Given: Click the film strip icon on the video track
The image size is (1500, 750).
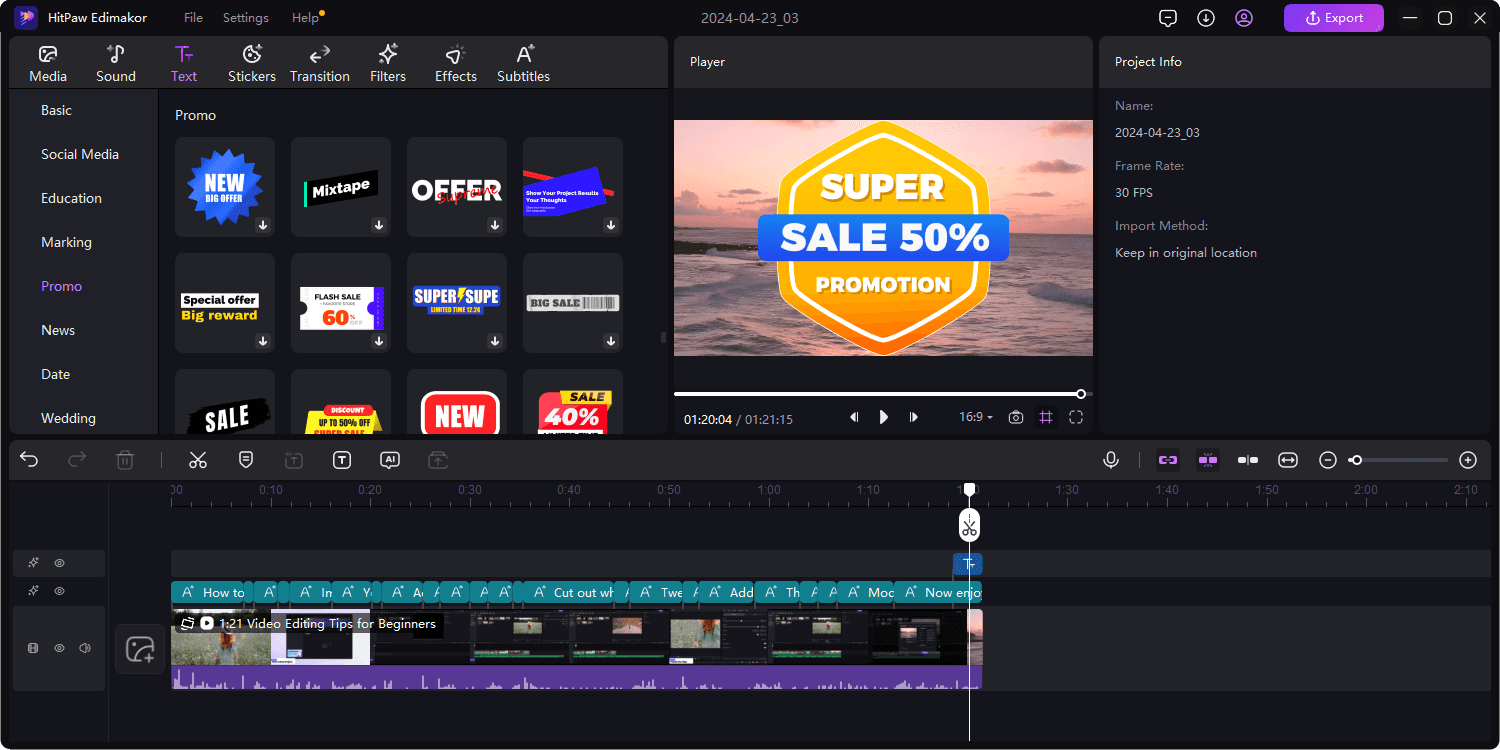Looking at the screenshot, I should [x=33, y=648].
